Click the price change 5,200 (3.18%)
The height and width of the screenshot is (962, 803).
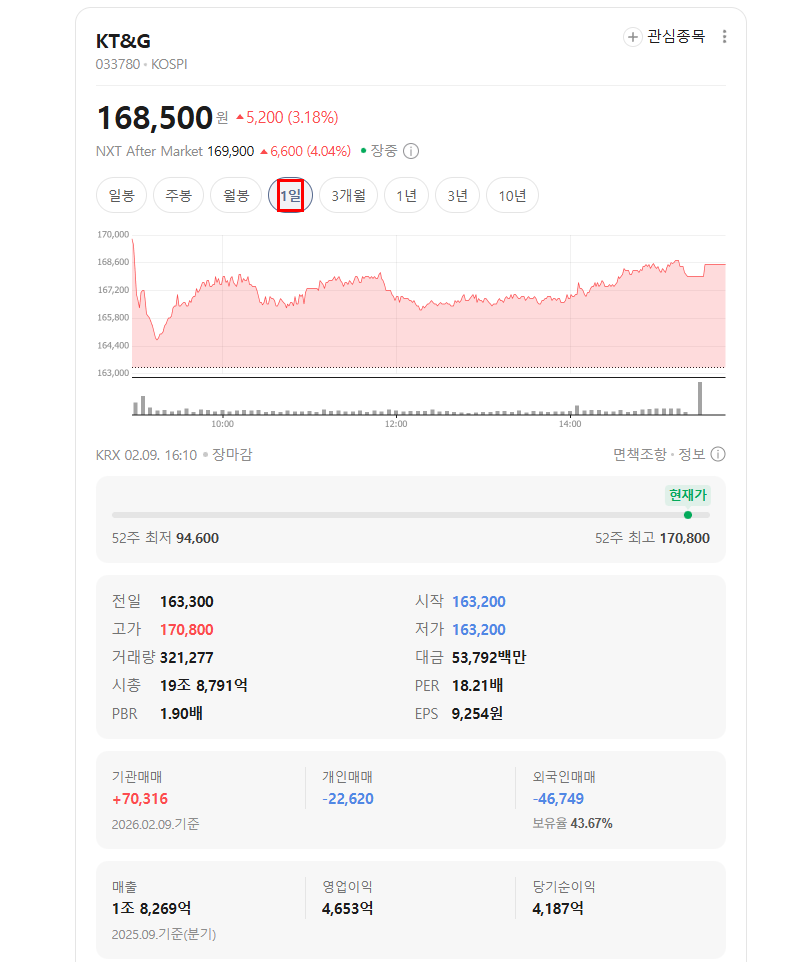(287, 117)
